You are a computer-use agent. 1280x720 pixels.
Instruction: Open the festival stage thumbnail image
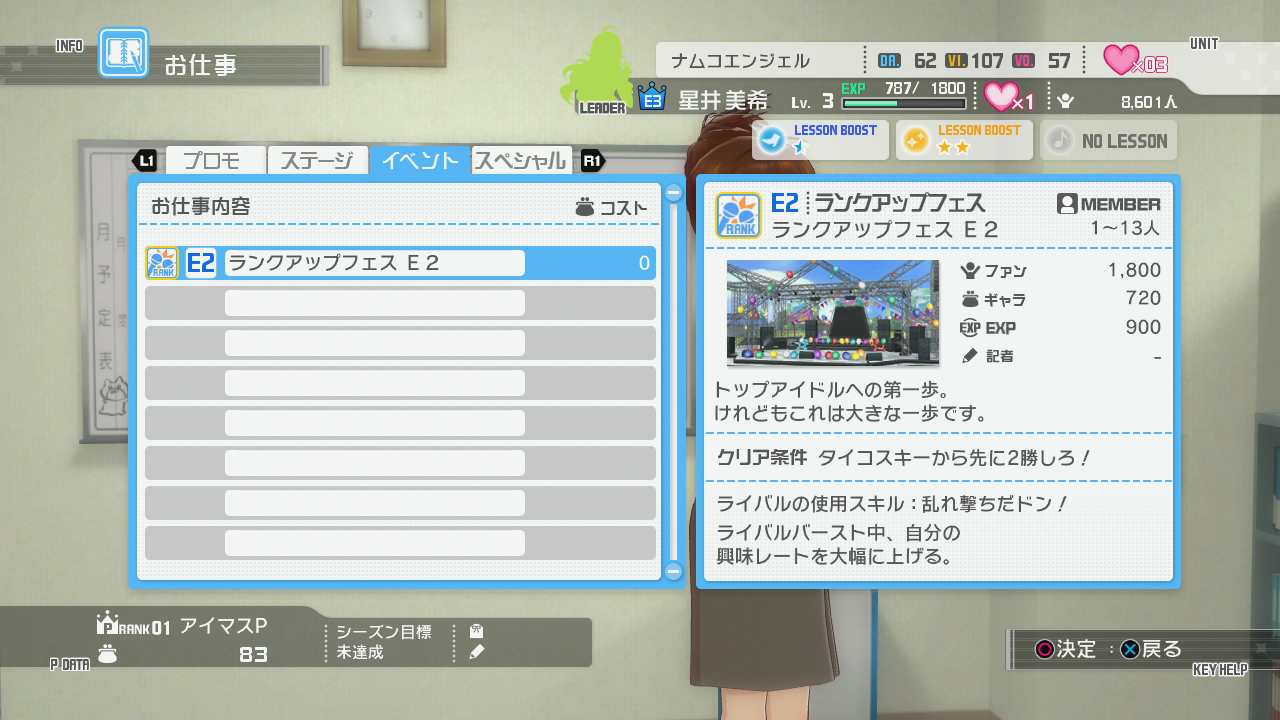click(833, 312)
